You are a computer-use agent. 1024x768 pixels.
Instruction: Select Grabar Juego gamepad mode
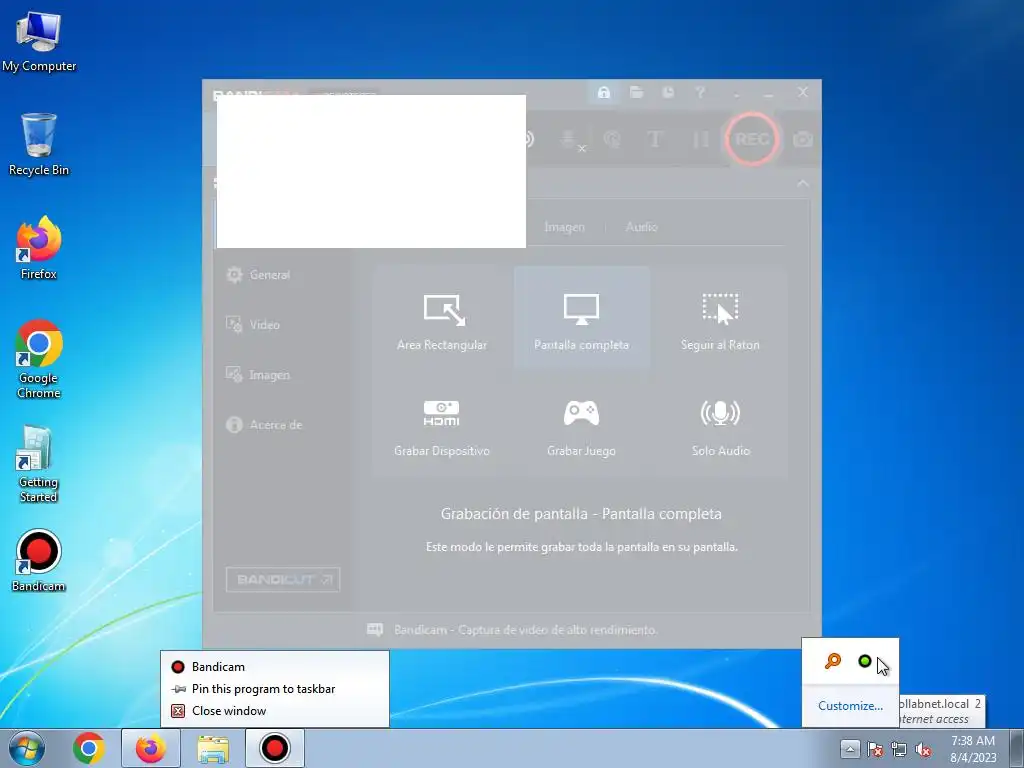pos(581,426)
